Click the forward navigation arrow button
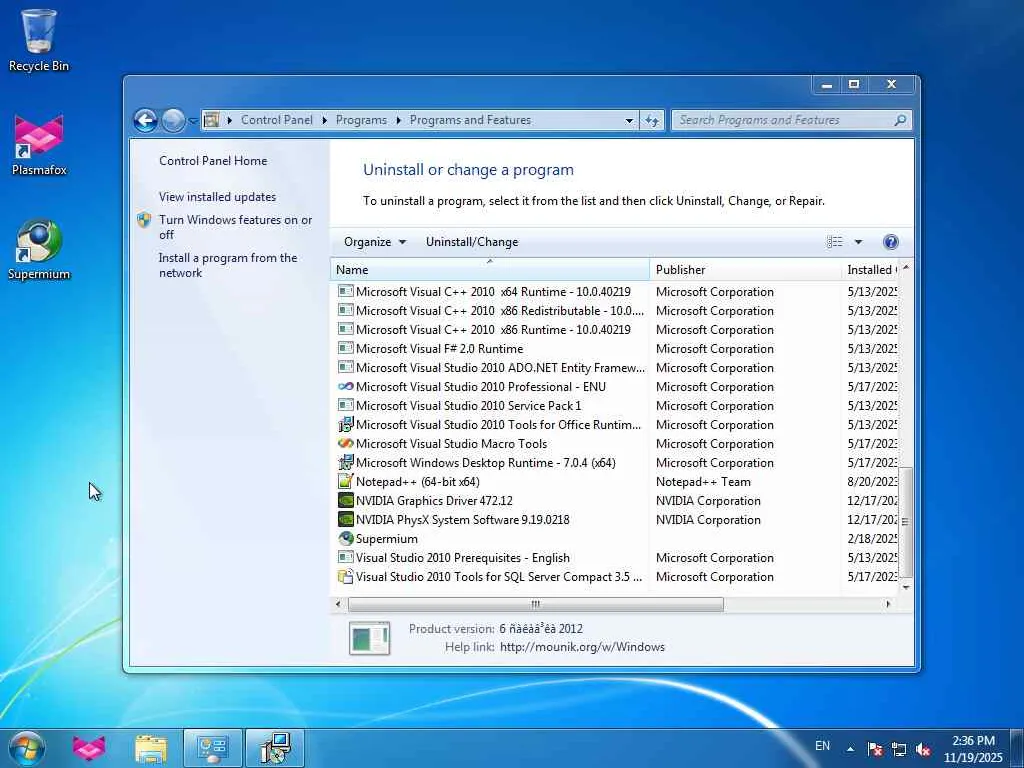The width and height of the screenshot is (1024, 768). click(173, 120)
